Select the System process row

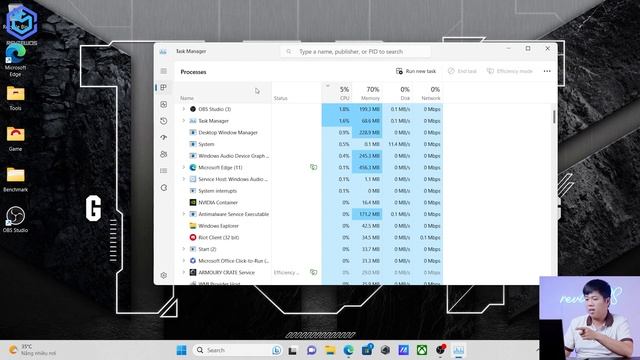coord(309,144)
